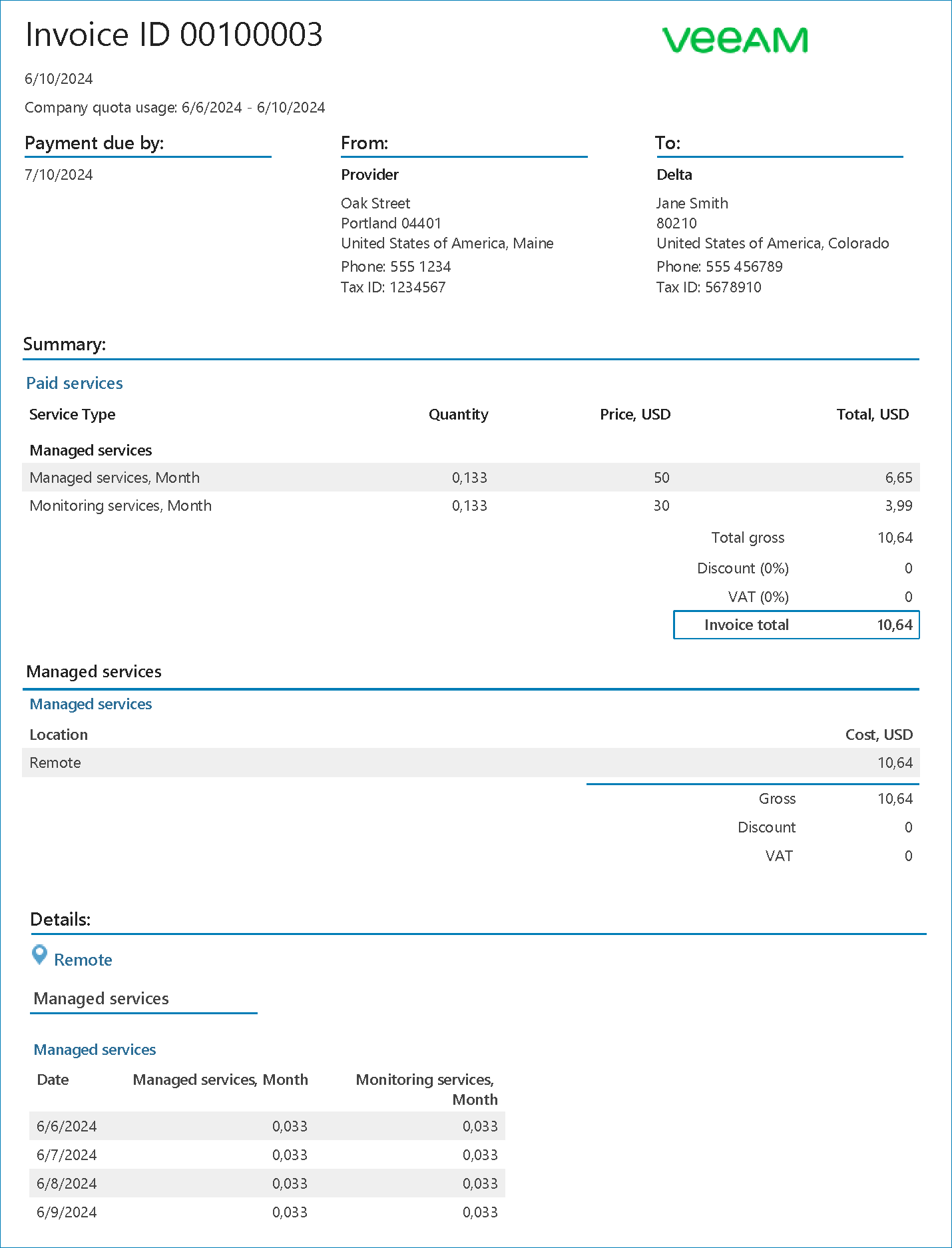The width and height of the screenshot is (952, 1248).
Task: Click the Managed services, Month summary row
Action: pos(470,477)
